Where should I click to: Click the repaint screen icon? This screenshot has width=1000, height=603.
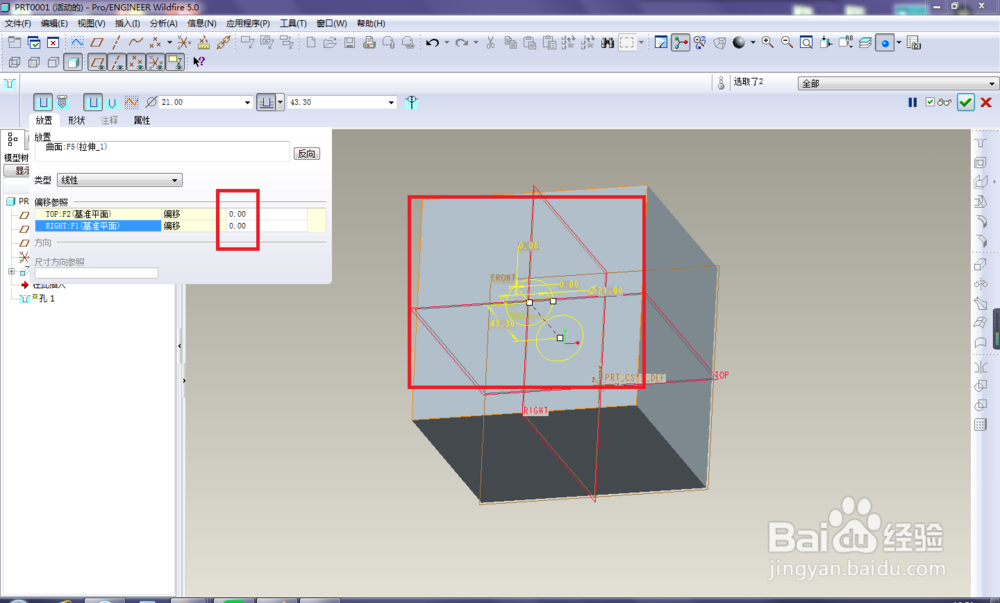[661, 43]
